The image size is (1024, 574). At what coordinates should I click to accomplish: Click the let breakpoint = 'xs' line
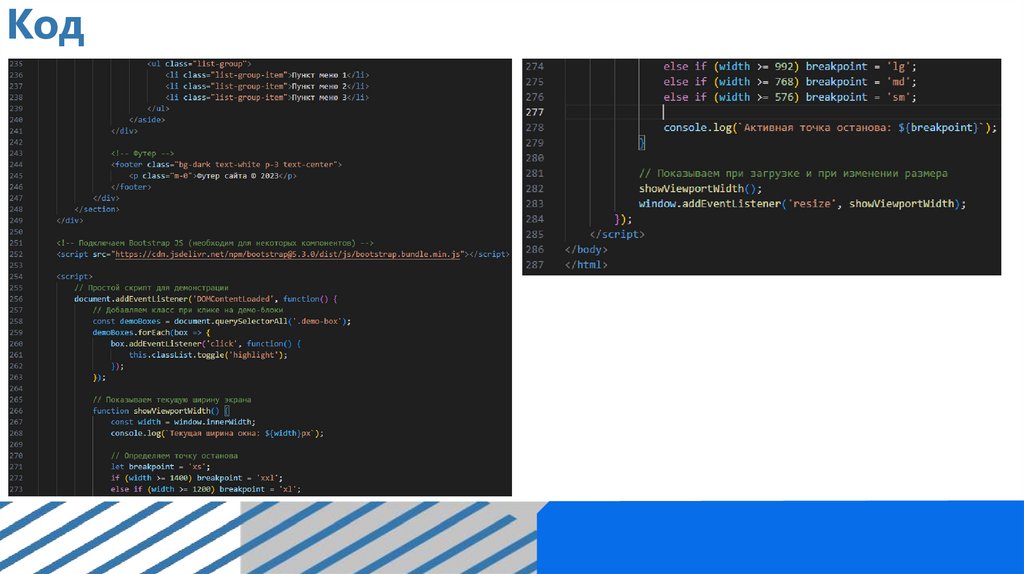(x=160, y=467)
